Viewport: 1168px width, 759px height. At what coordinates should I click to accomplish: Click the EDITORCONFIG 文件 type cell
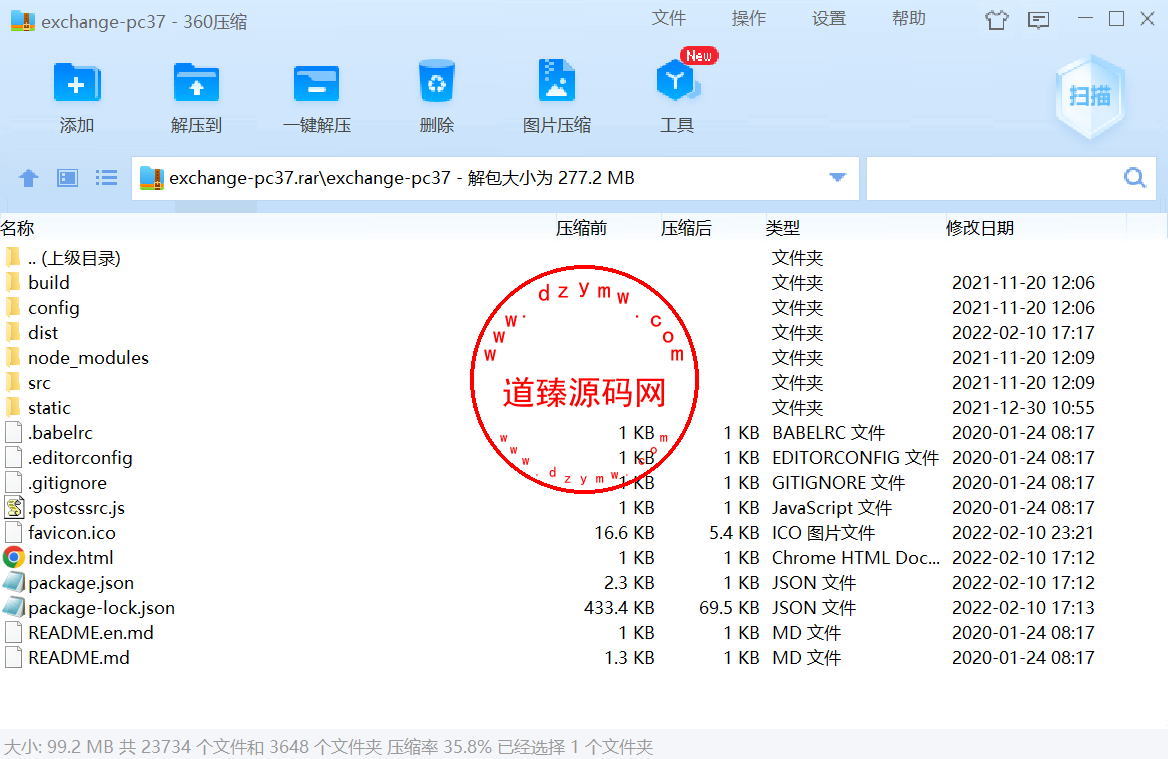point(855,458)
